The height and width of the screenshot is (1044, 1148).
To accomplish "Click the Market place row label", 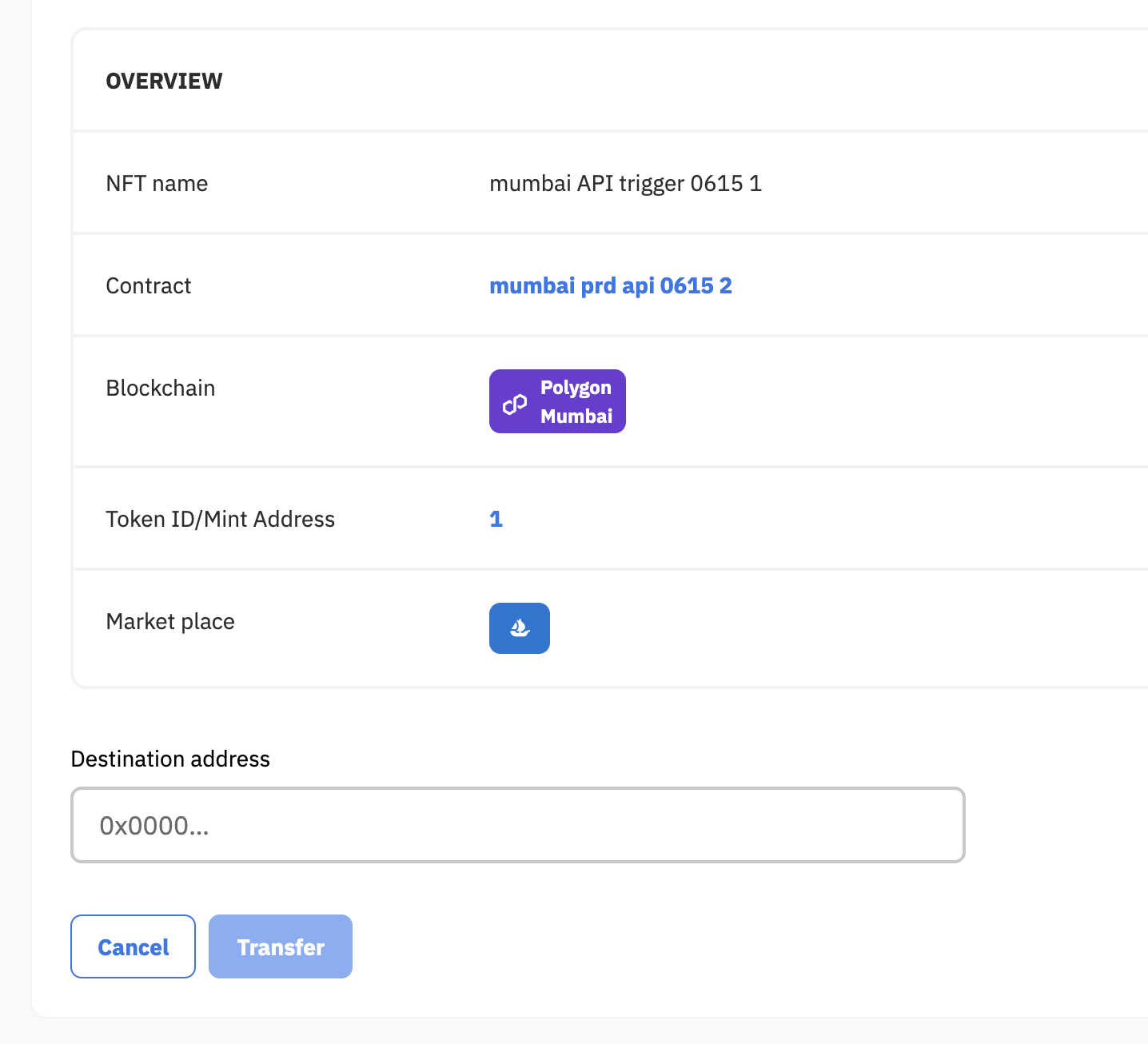I will click(x=170, y=622).
